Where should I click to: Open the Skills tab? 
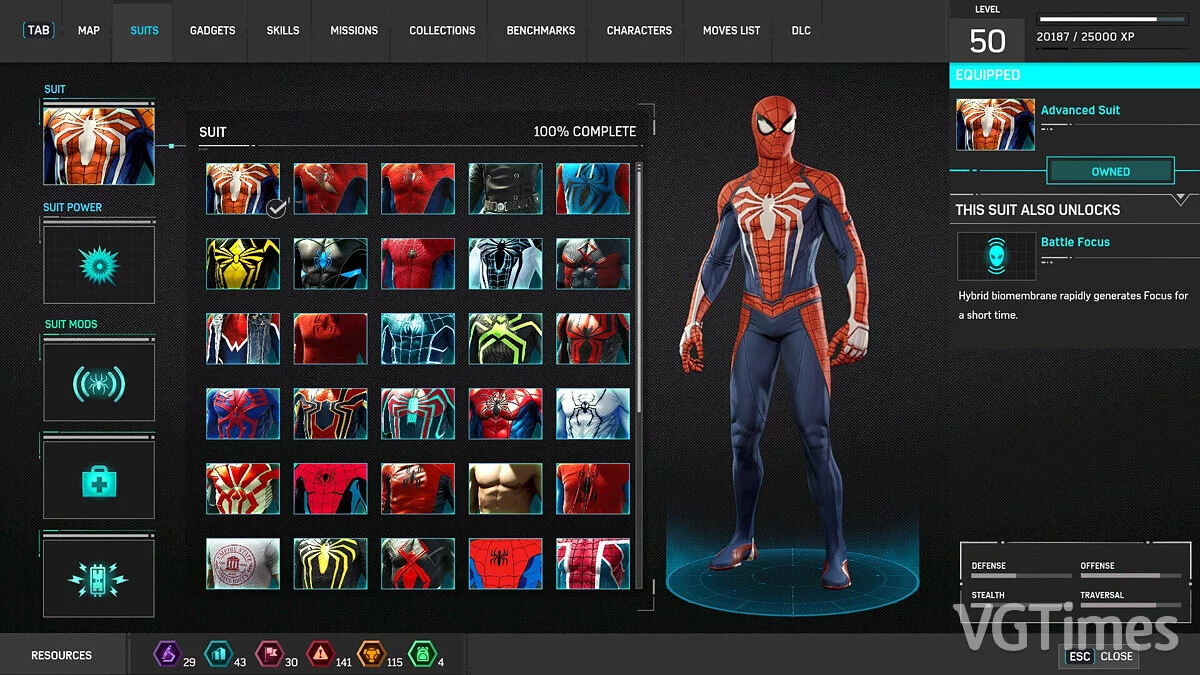point(283,30)
